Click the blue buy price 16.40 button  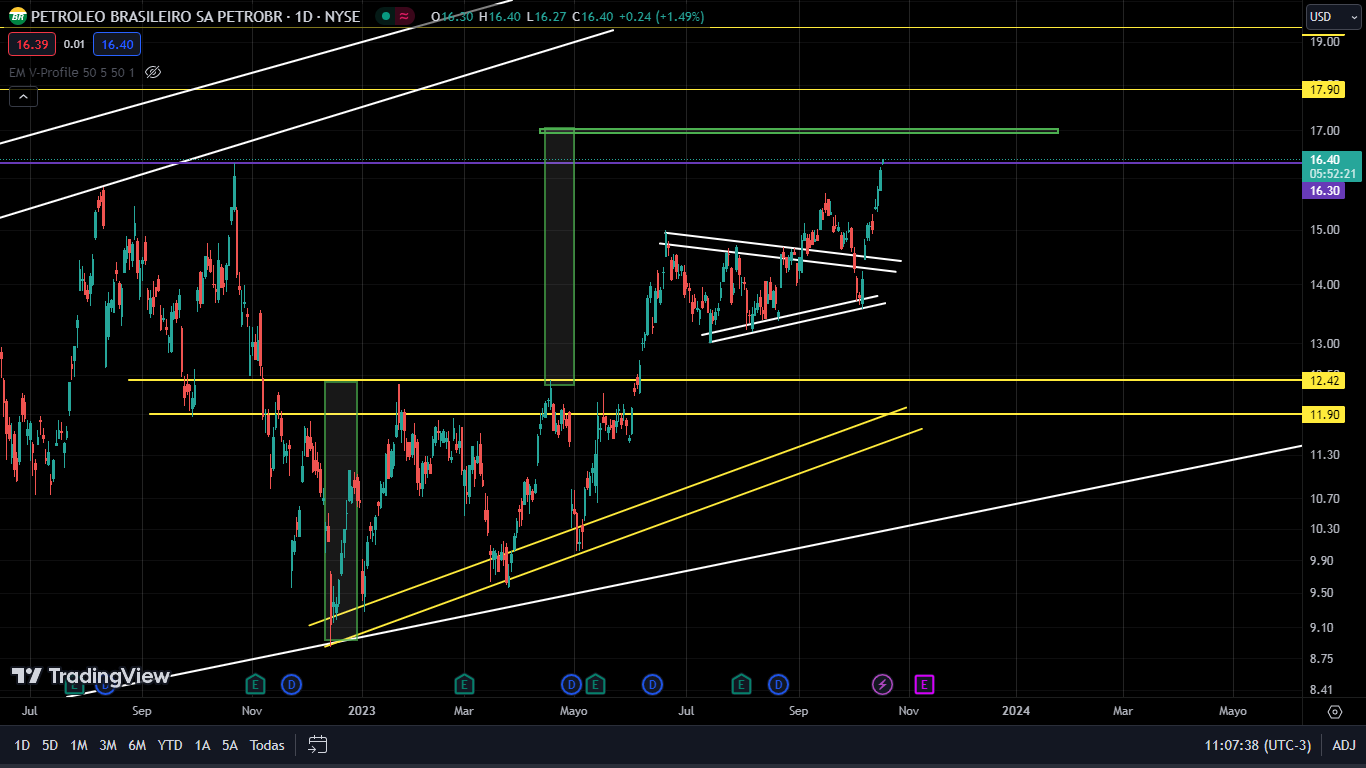(x=117, y=44)
